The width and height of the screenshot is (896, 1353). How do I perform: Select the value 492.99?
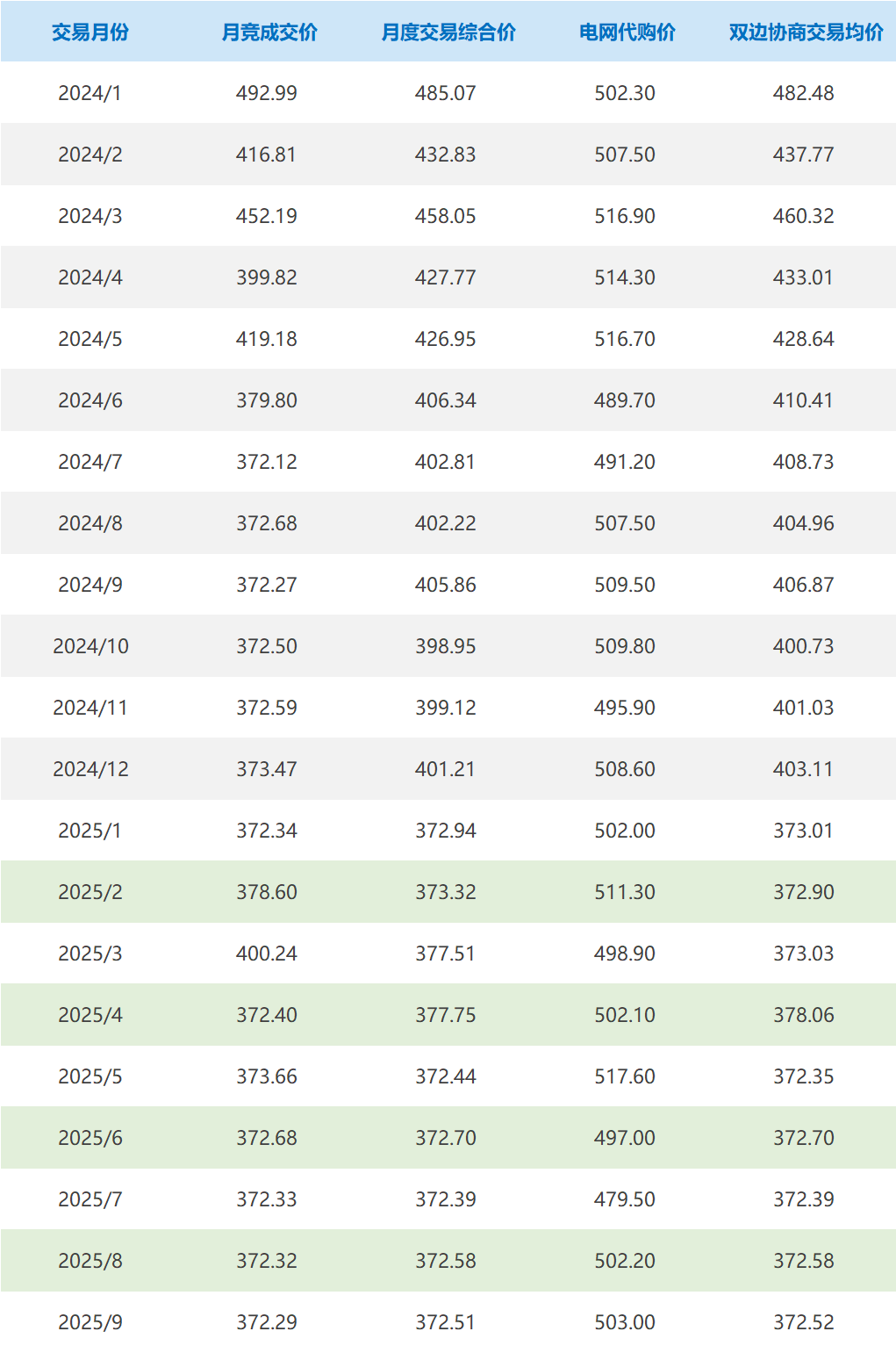point(267,93)
